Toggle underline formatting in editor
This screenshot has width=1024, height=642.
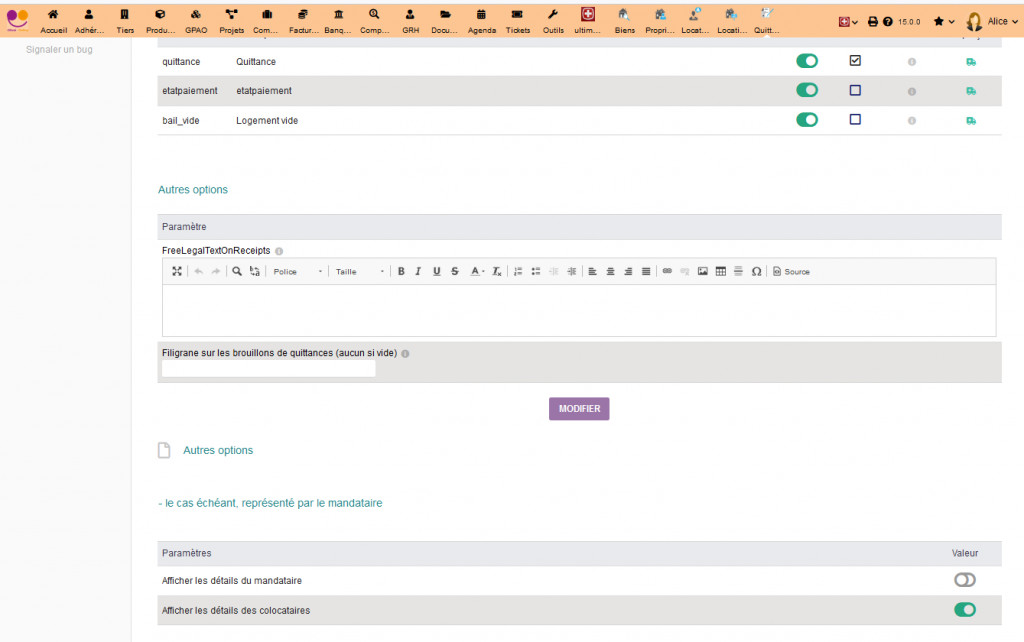coord(436,271)
